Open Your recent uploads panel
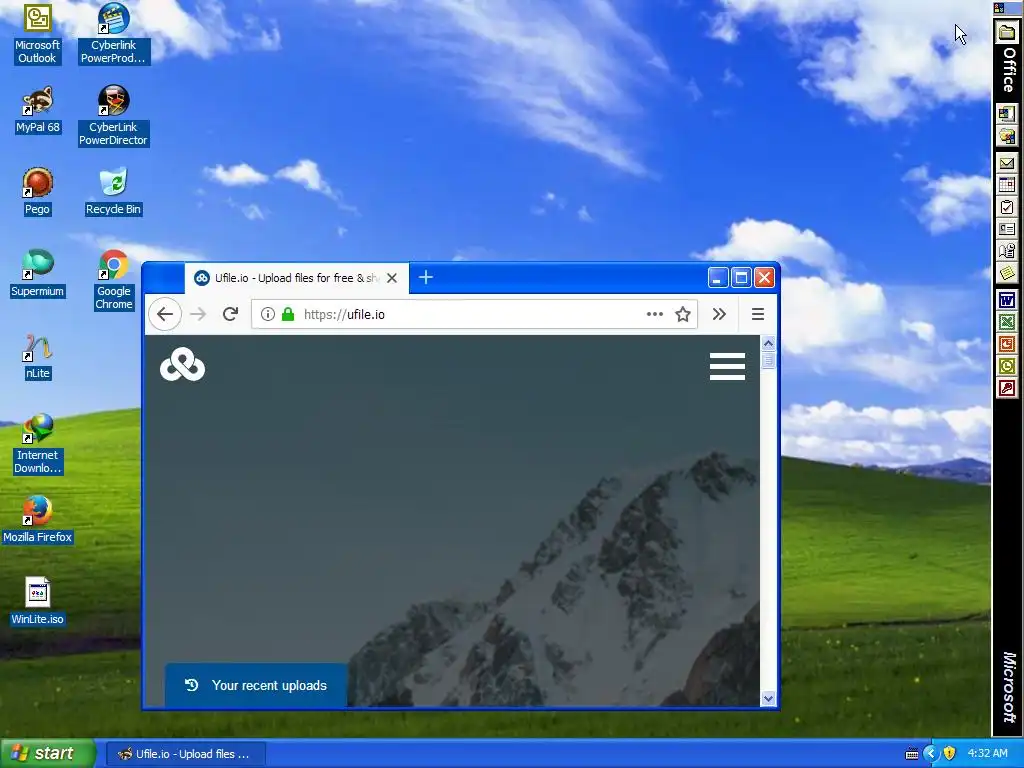The image size is (1024, 768). 256,685
